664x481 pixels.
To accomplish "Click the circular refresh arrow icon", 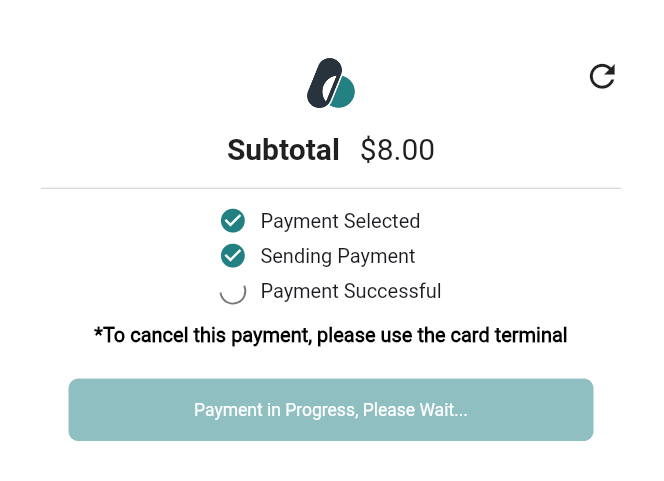I will [x=602, y=76].
